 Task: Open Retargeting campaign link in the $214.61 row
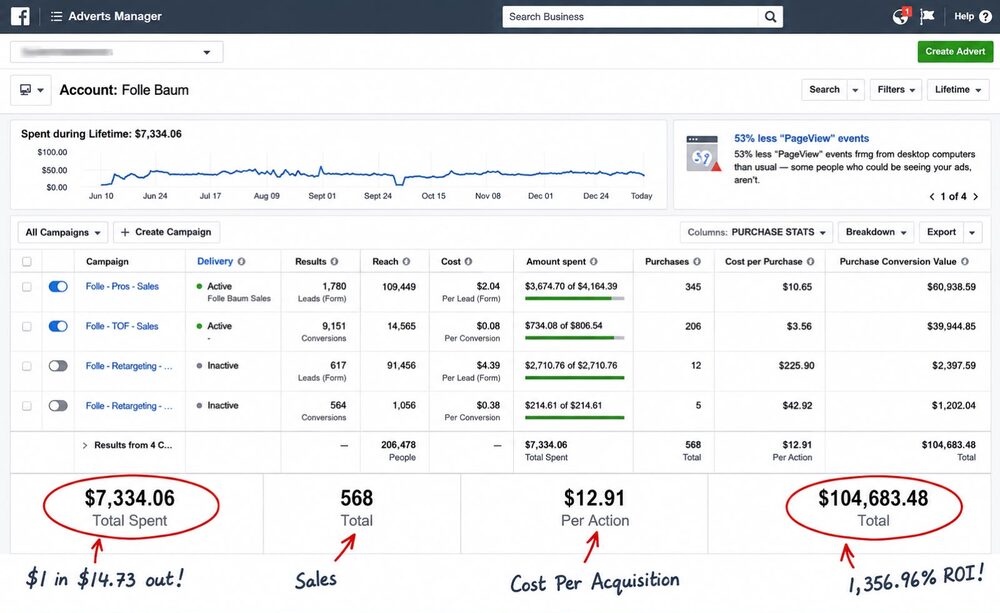coord(129,406)
